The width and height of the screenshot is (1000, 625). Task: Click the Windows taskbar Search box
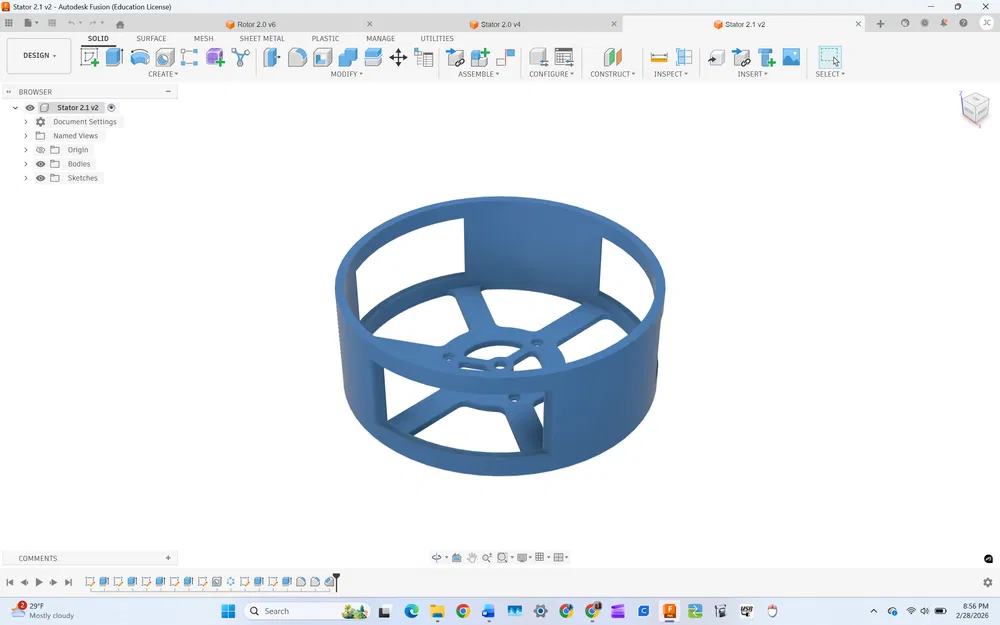[x=307, y=611]
